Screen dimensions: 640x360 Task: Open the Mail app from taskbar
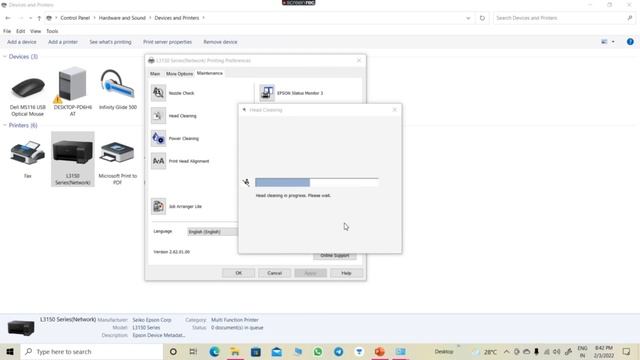[277, 351]
